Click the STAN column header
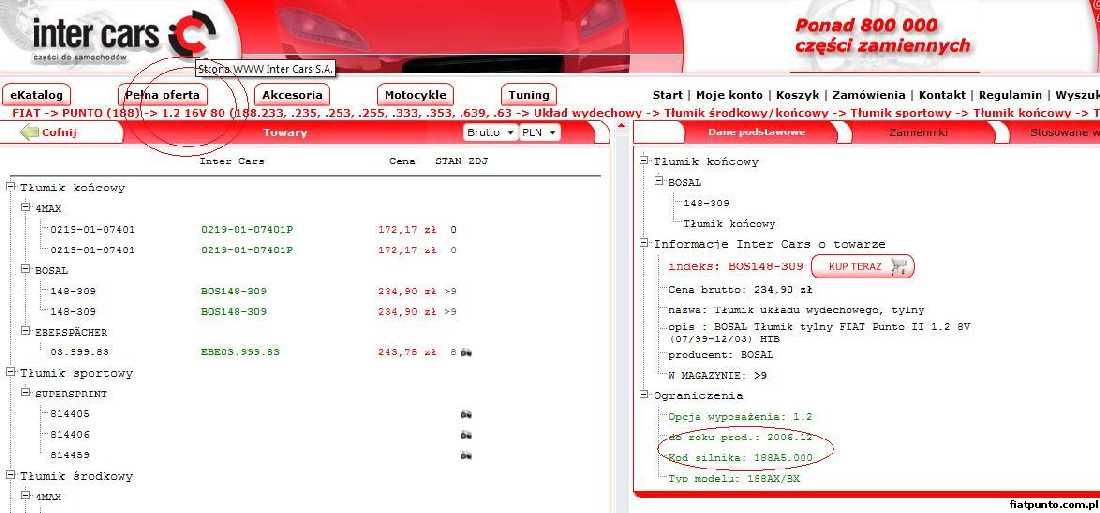The image size is (1100, 513). click(448, 161)
